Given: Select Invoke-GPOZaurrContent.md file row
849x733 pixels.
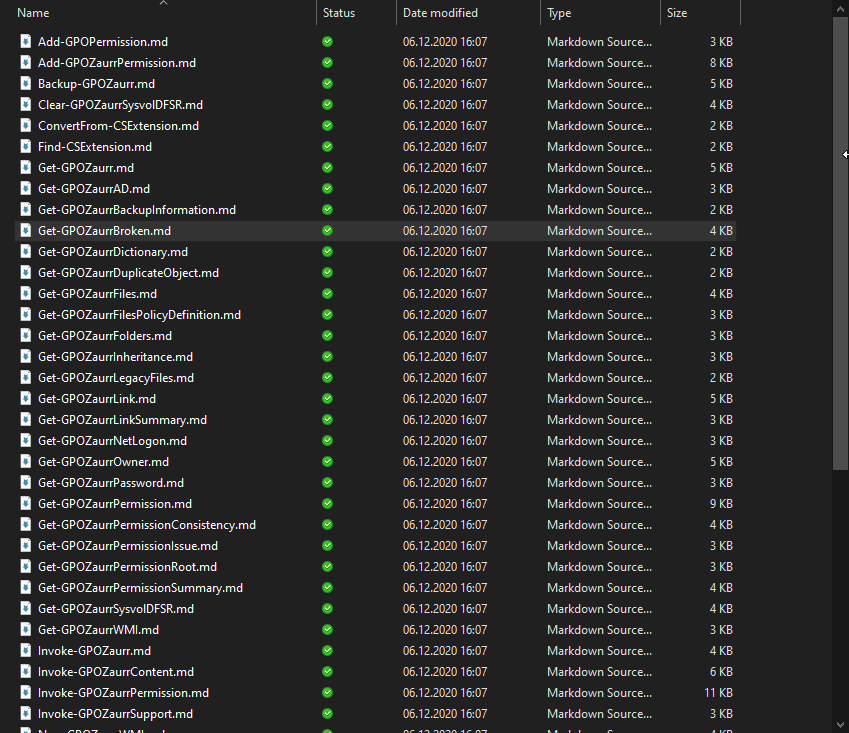Looking at the screenshot, I should coord(115,672).
